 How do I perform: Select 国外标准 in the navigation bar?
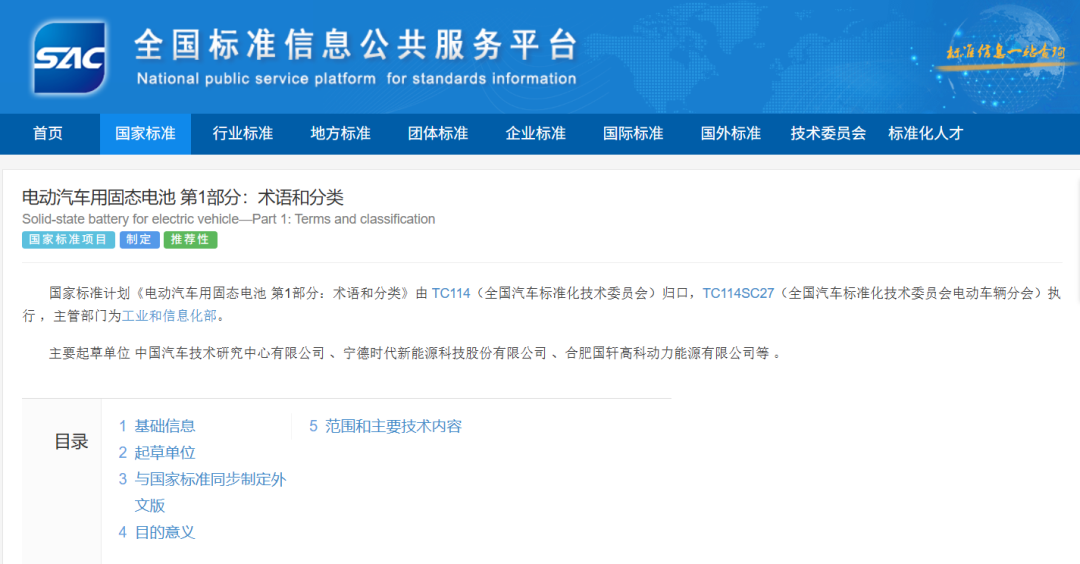(730, 133)
